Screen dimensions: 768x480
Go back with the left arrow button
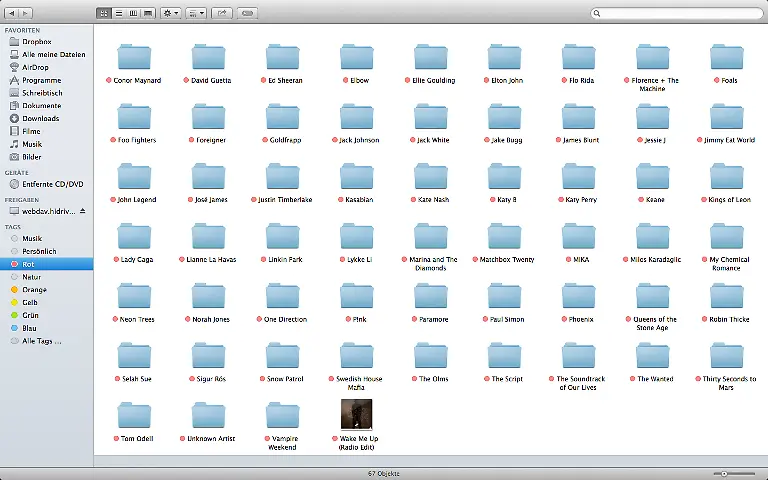tap(12, 13)
